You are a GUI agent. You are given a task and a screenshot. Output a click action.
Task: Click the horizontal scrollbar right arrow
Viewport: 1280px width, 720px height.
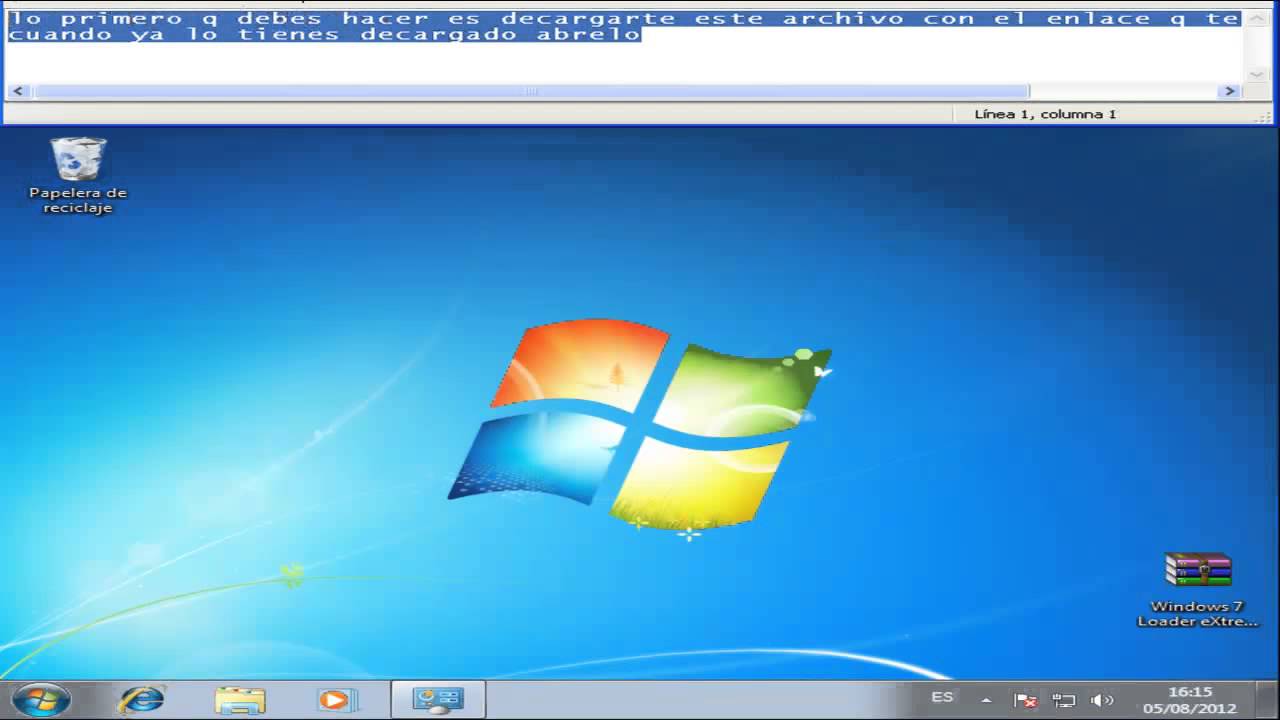1230,91
